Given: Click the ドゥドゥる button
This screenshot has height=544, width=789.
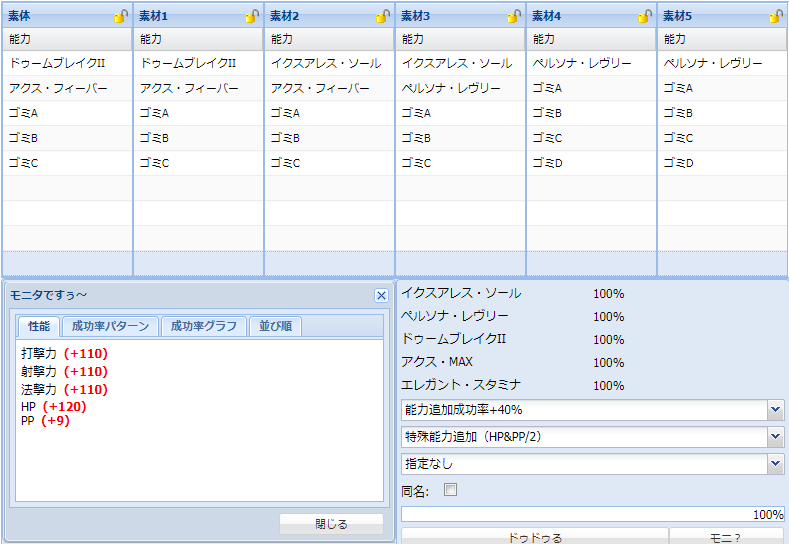Looking at the screenshot, I should pyautogui.click(x=534, y=536).
